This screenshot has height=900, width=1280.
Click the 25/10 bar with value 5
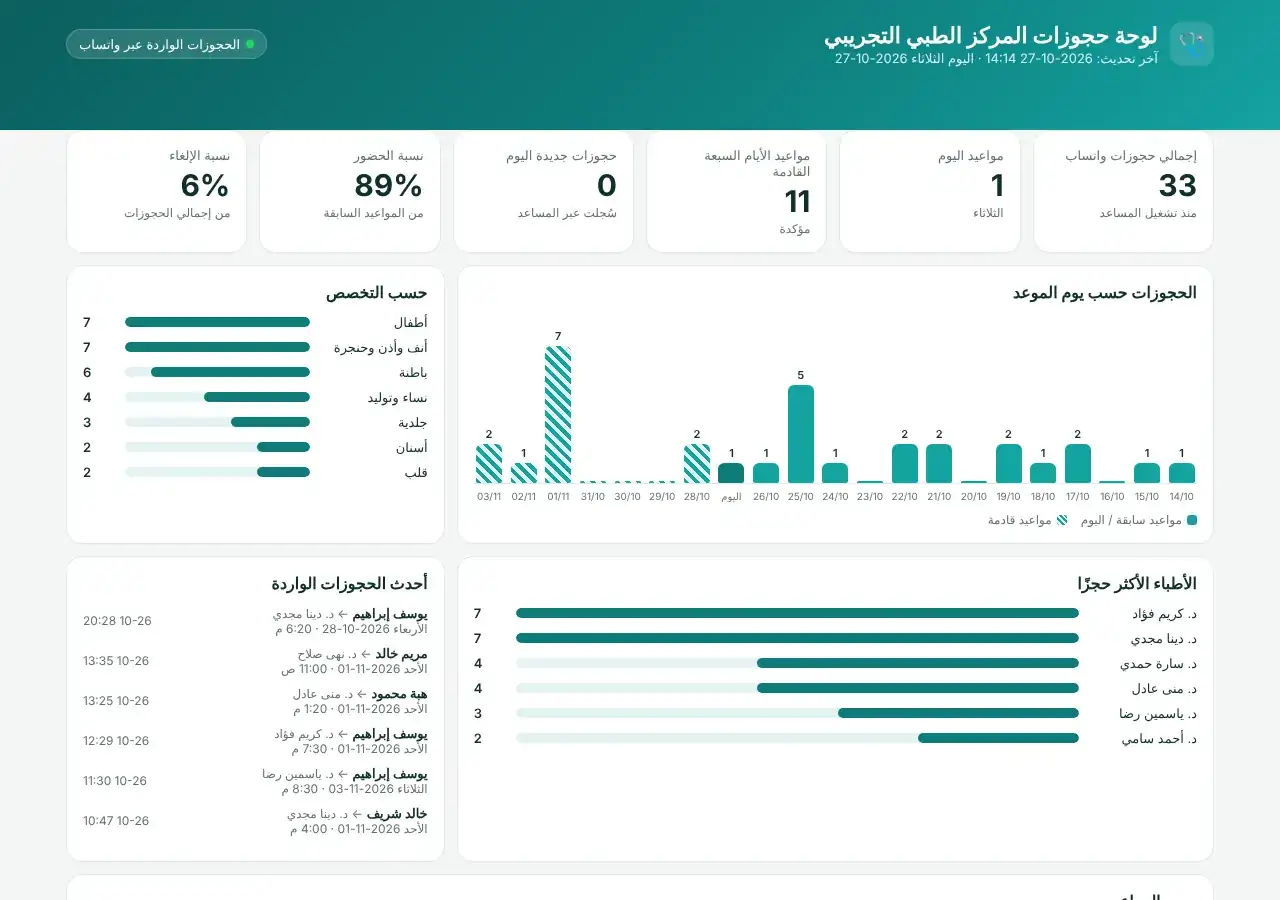[801, 434]
